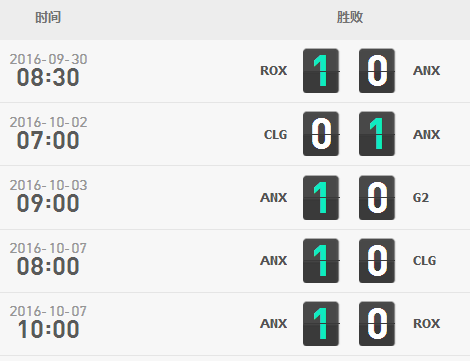Open G2 team name link

coord(421,198)
